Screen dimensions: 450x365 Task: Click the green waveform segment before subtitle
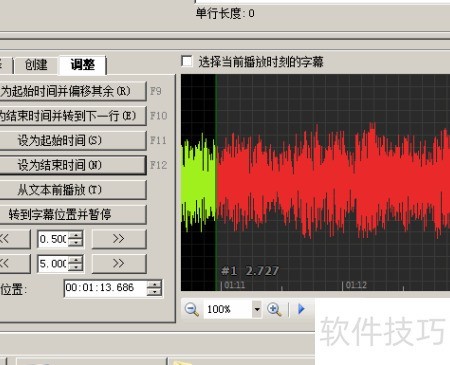[199, 182]
